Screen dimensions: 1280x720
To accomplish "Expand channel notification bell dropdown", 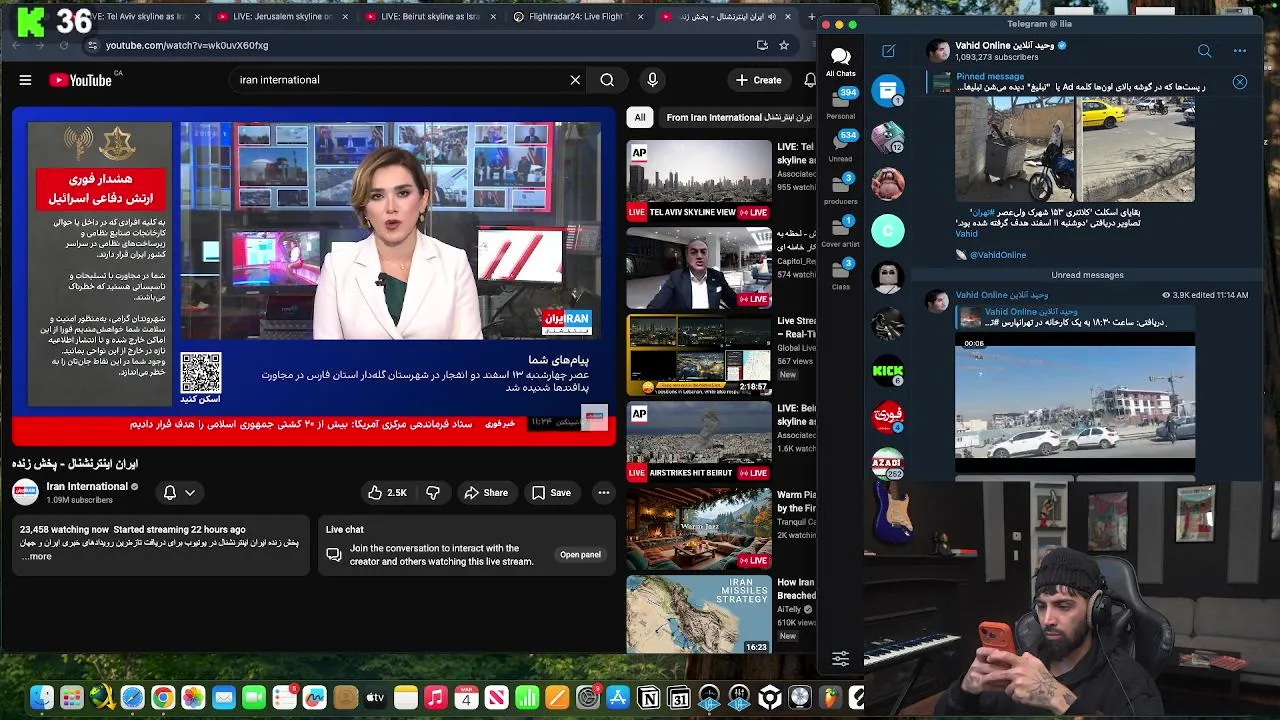I will (x=179, y=492).
